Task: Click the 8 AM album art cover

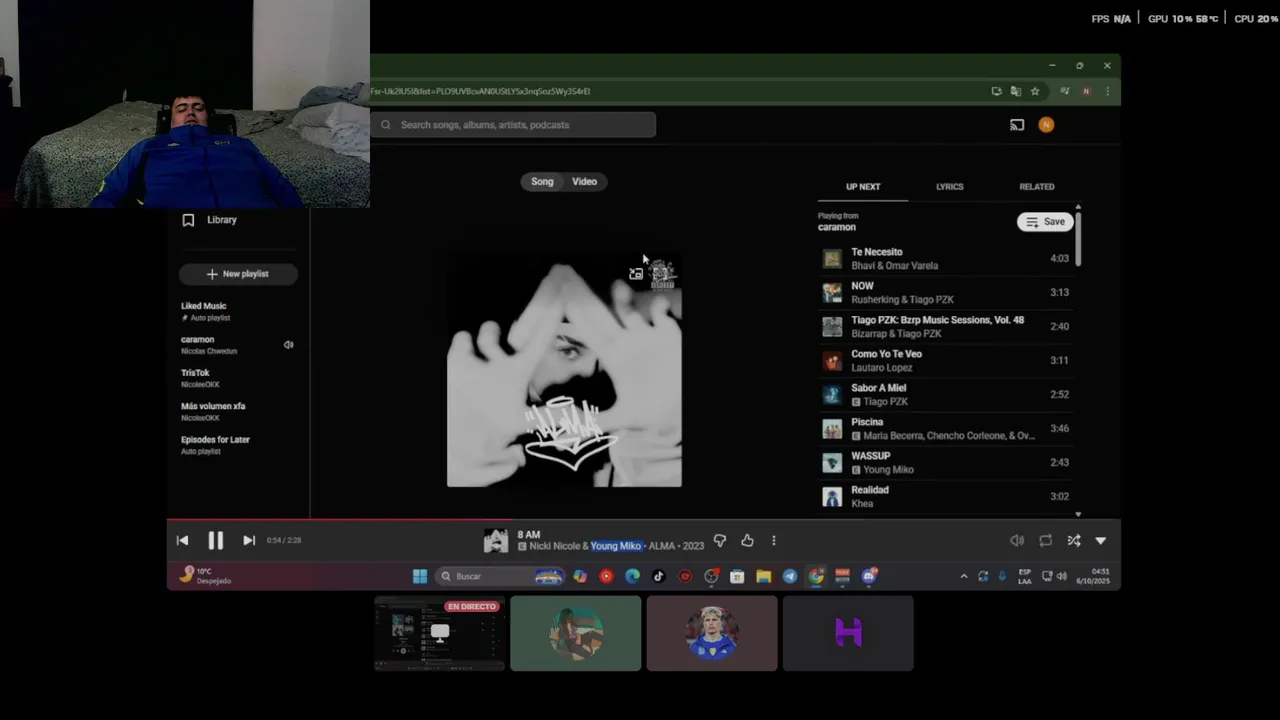Action: click(564, 370)
